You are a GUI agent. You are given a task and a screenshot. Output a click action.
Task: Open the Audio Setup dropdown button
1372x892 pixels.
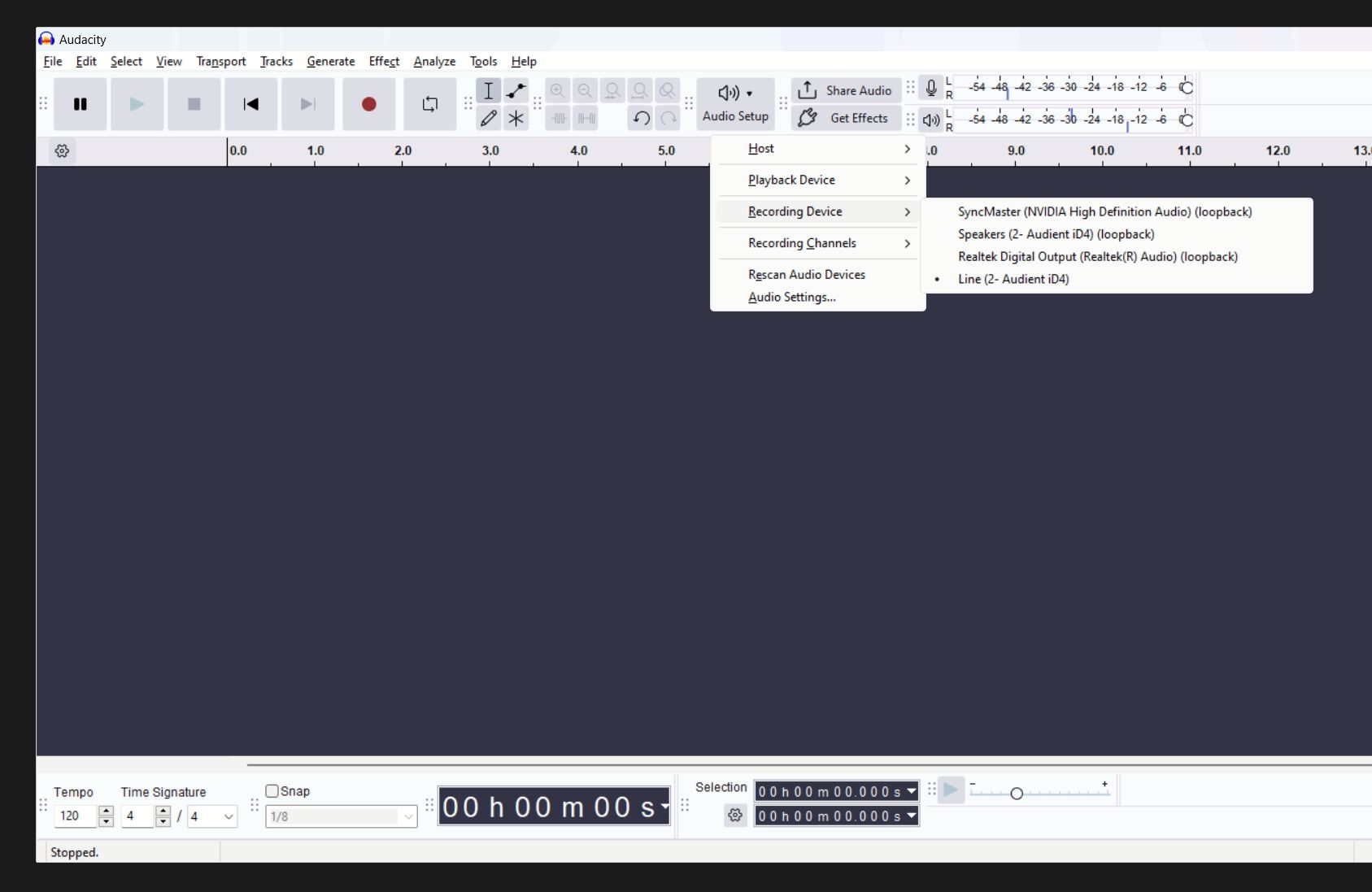point(735,104)
